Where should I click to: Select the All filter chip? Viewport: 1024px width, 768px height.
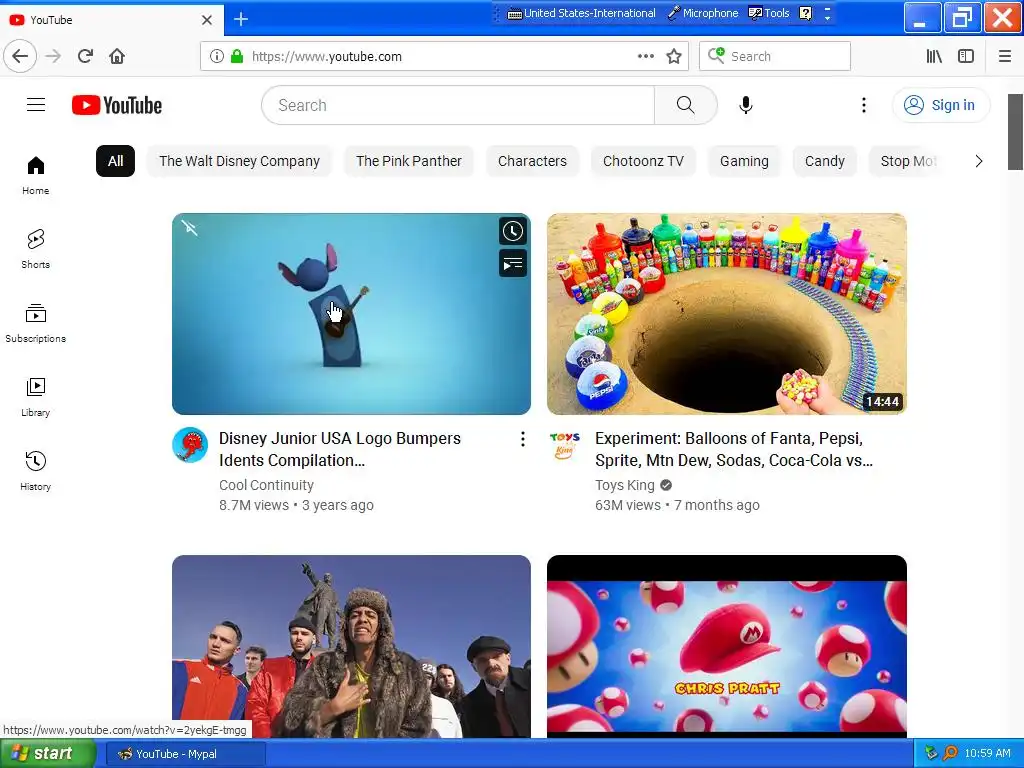[116, 161]
